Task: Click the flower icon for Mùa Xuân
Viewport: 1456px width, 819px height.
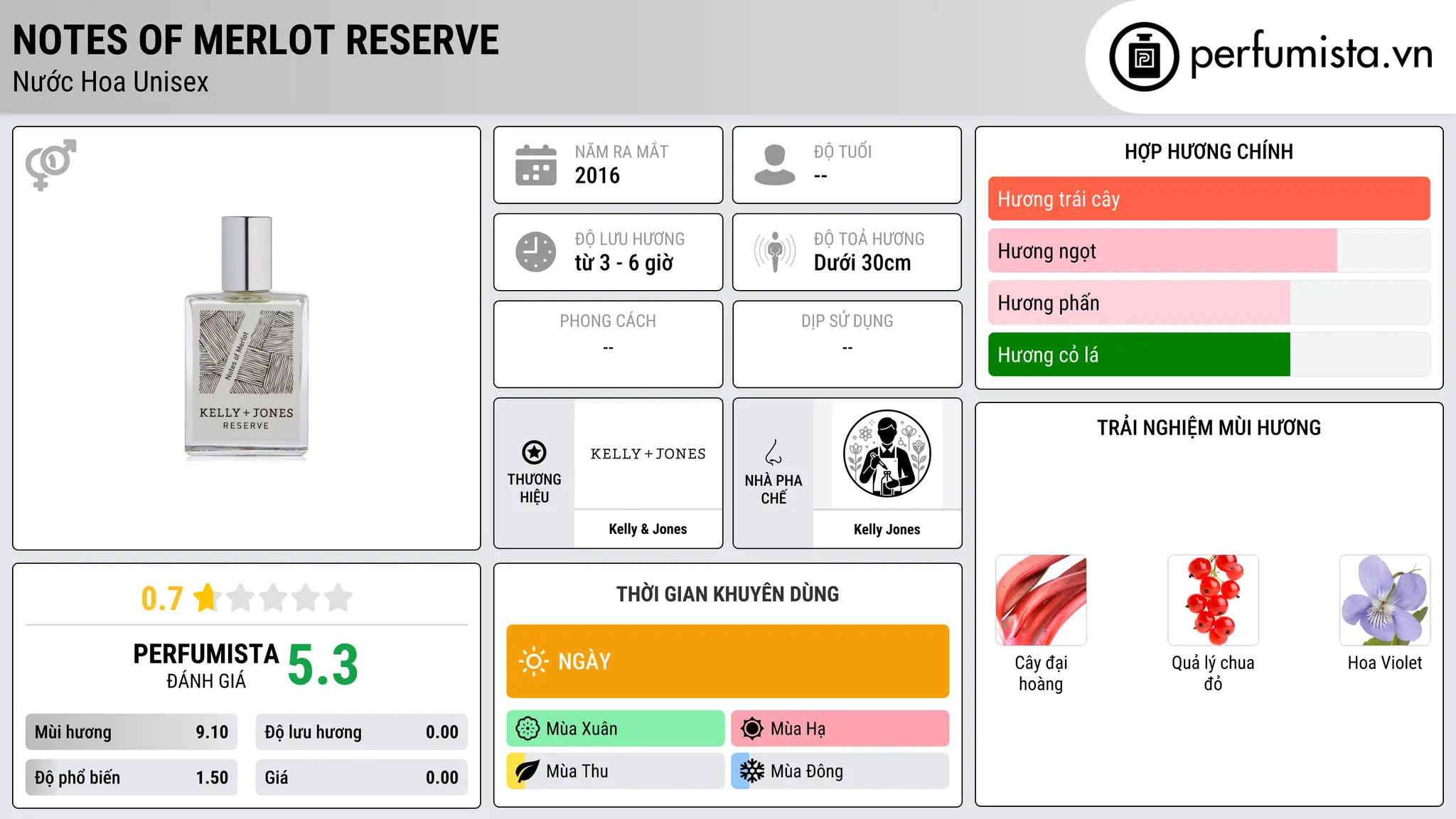Action: [x=528, y=729]
